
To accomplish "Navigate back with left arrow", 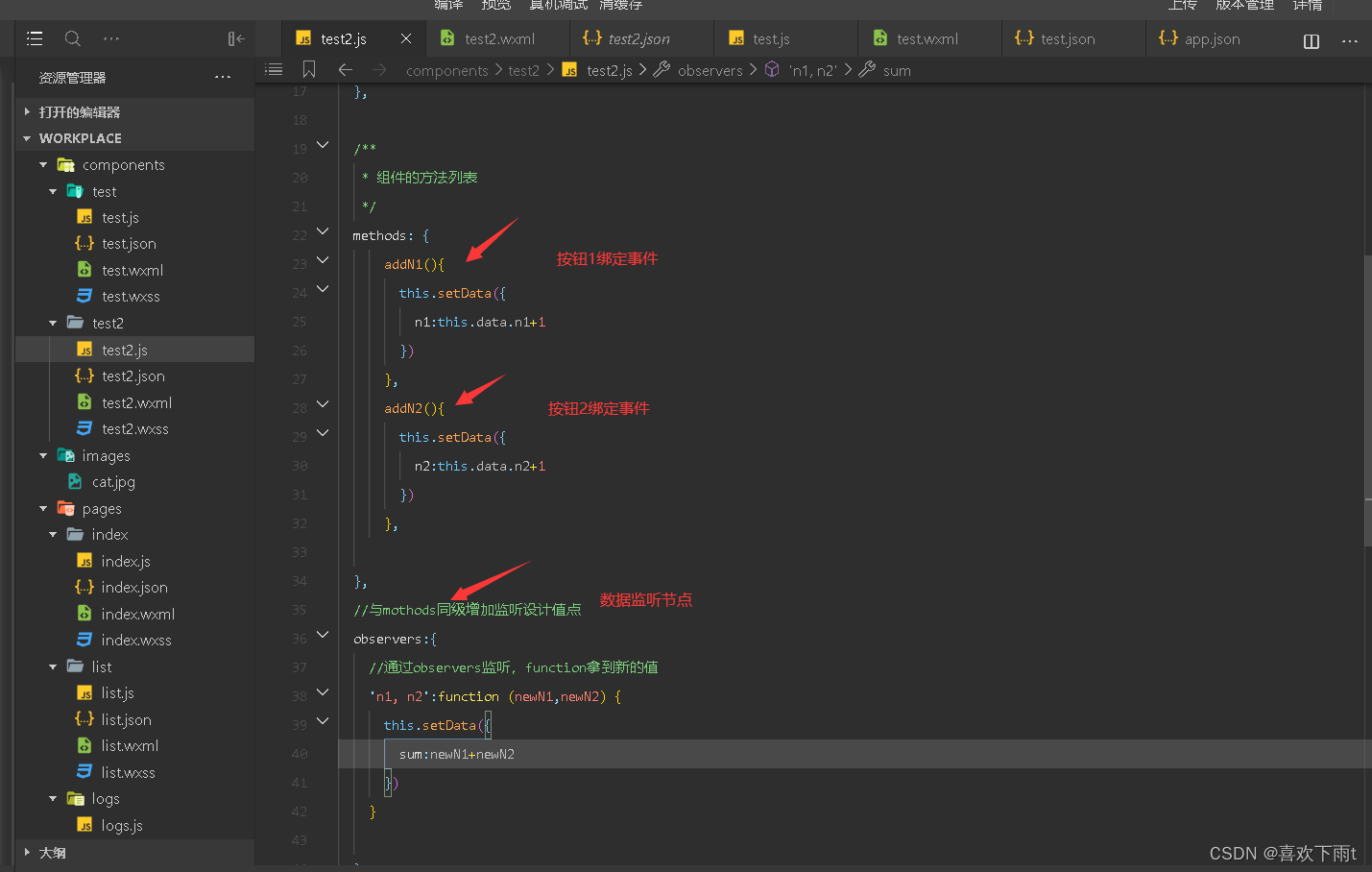I will [346, 69].
